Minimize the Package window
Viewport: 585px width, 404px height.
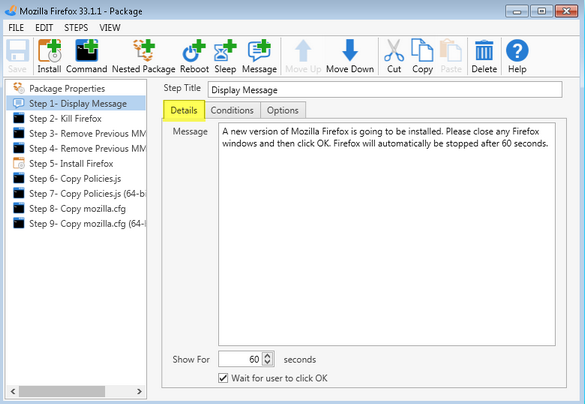pos(517,11)
